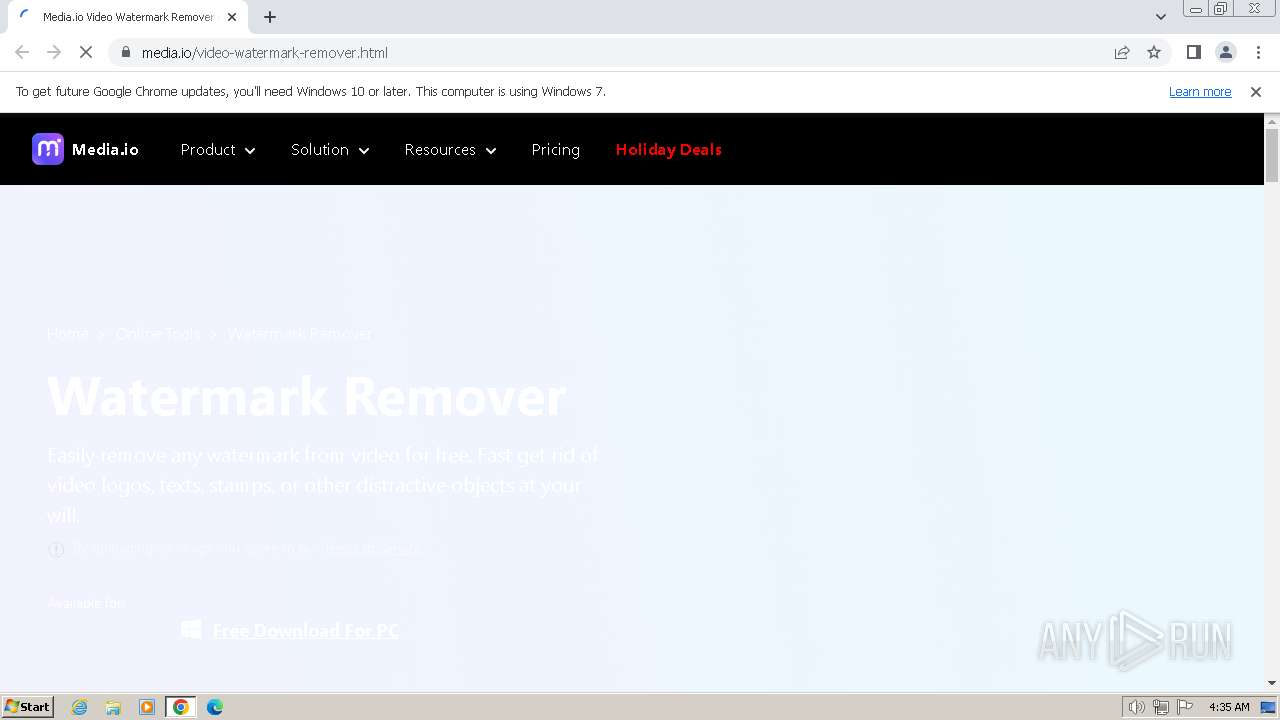The height and width of the screenshot is (720, 1280).
Task: Expand the Product menu
Action: pos(218,149)
